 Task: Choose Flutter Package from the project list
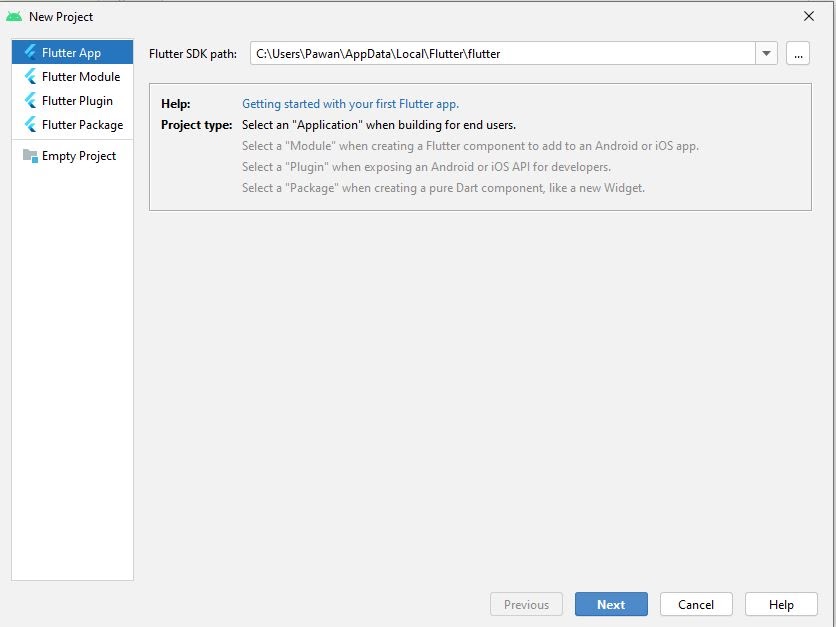click(x=84, y=124)
